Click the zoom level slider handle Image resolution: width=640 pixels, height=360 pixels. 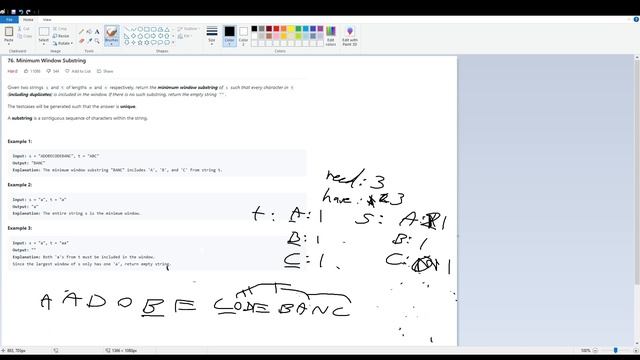(x=616, y=350)
